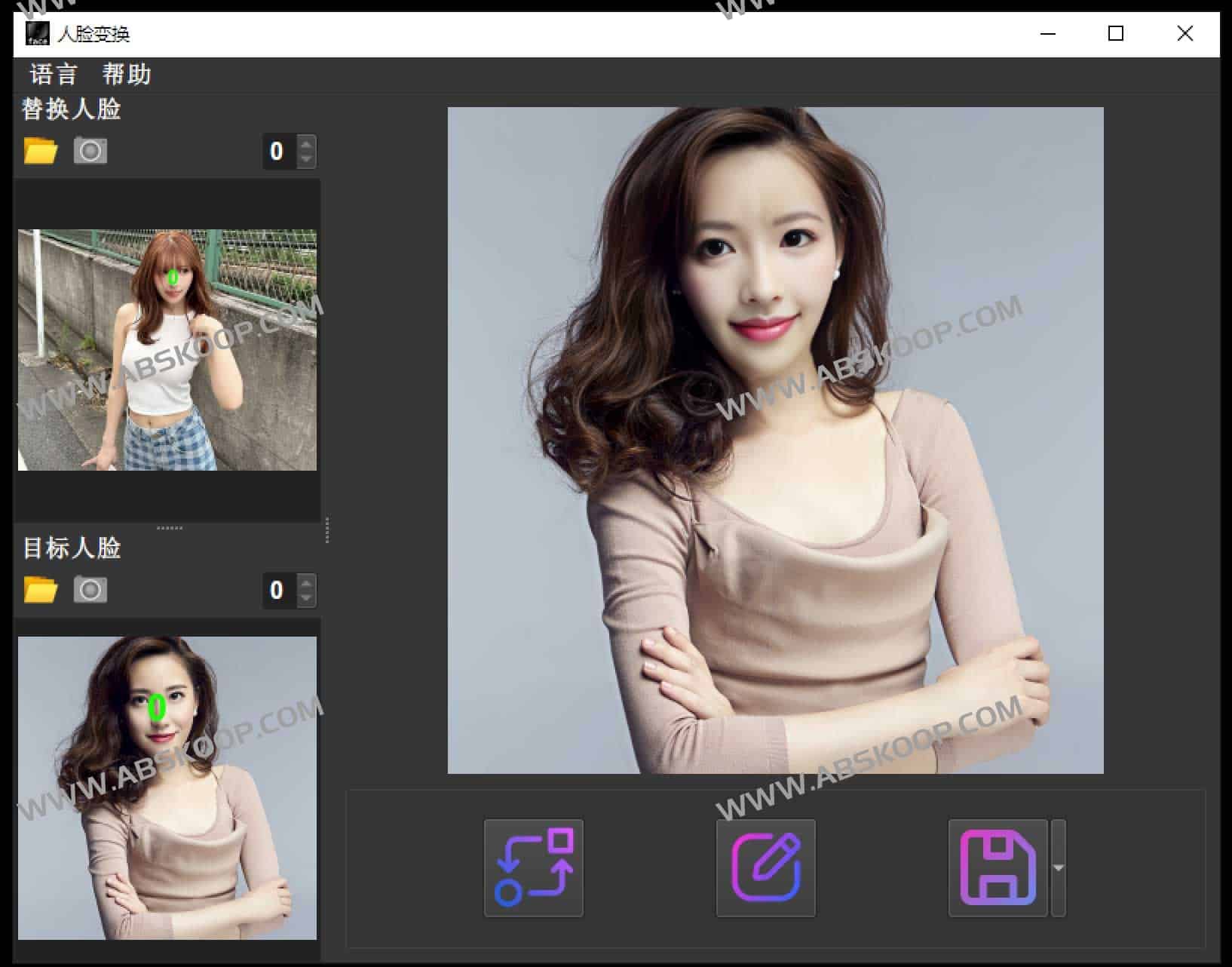Increment the 目标人脸 face index spinner
Screen dimensions: 1232x967
click(306, 582)
